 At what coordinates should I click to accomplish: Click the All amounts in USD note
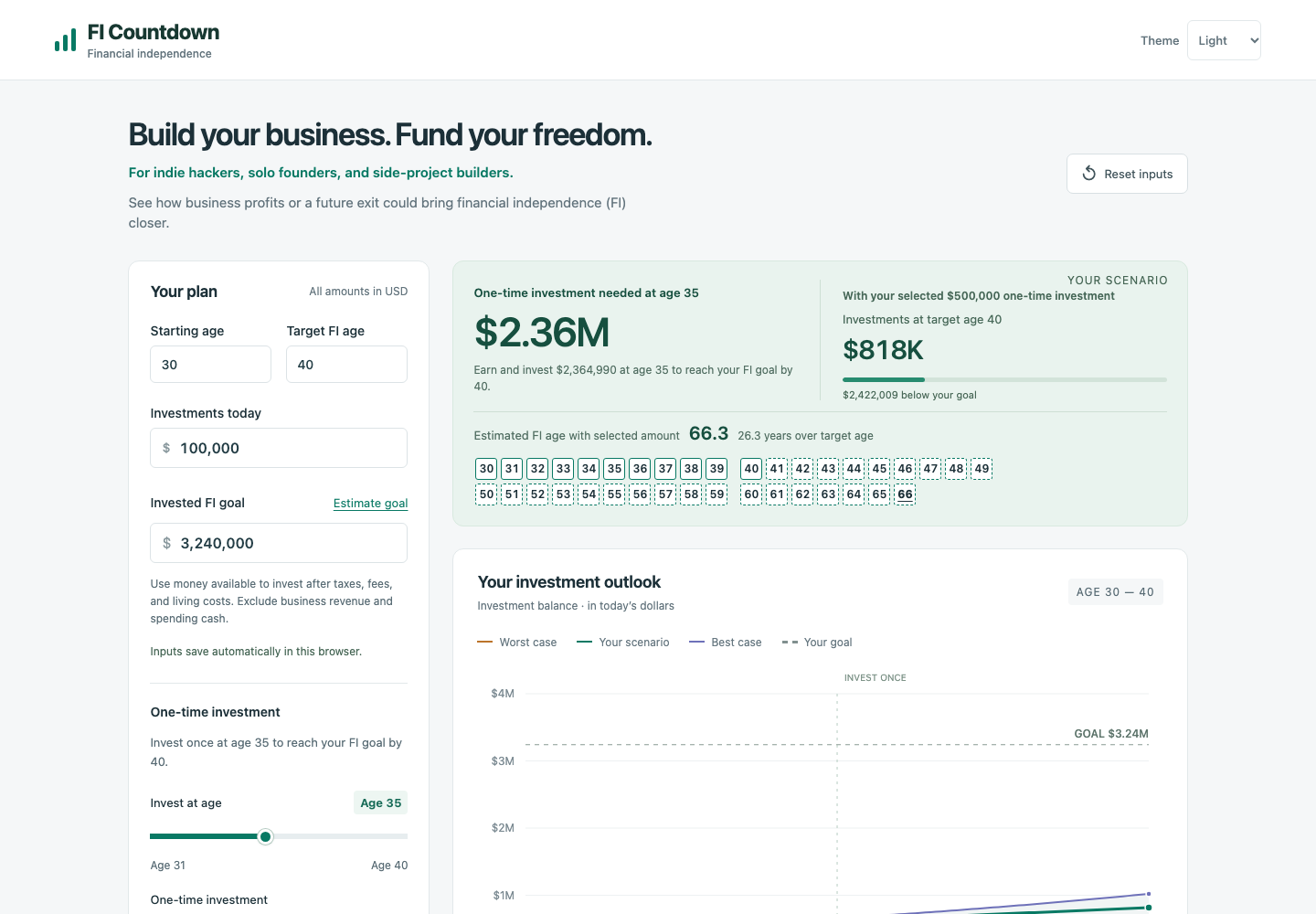pyautogui.click(x=358, y=292)
